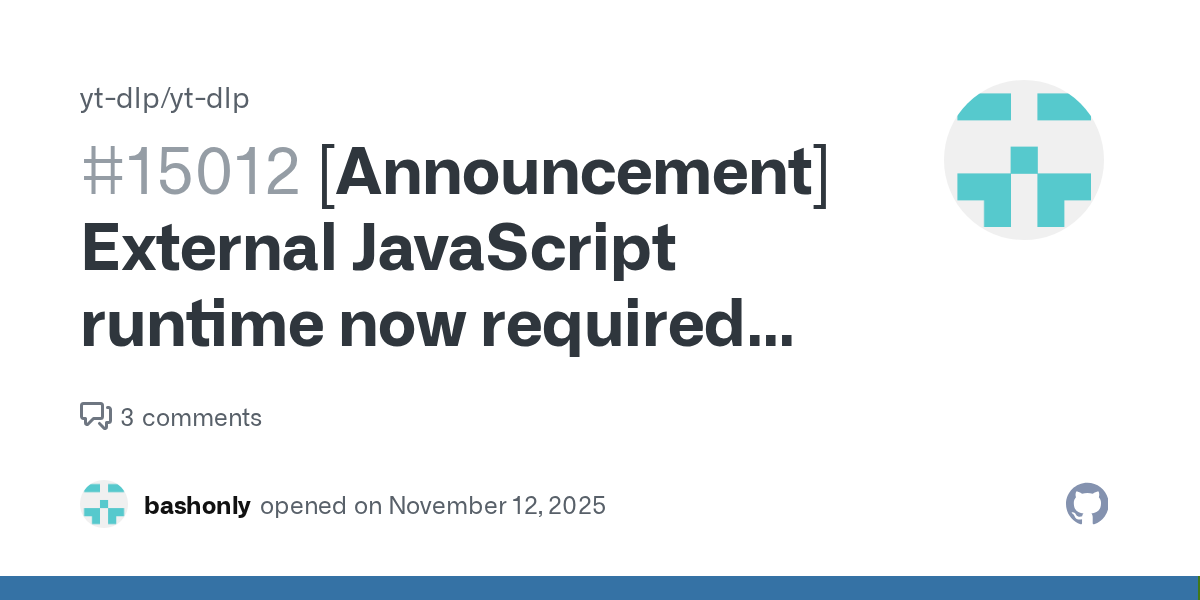Click the closing bracket after Announcement

point(820,172)
